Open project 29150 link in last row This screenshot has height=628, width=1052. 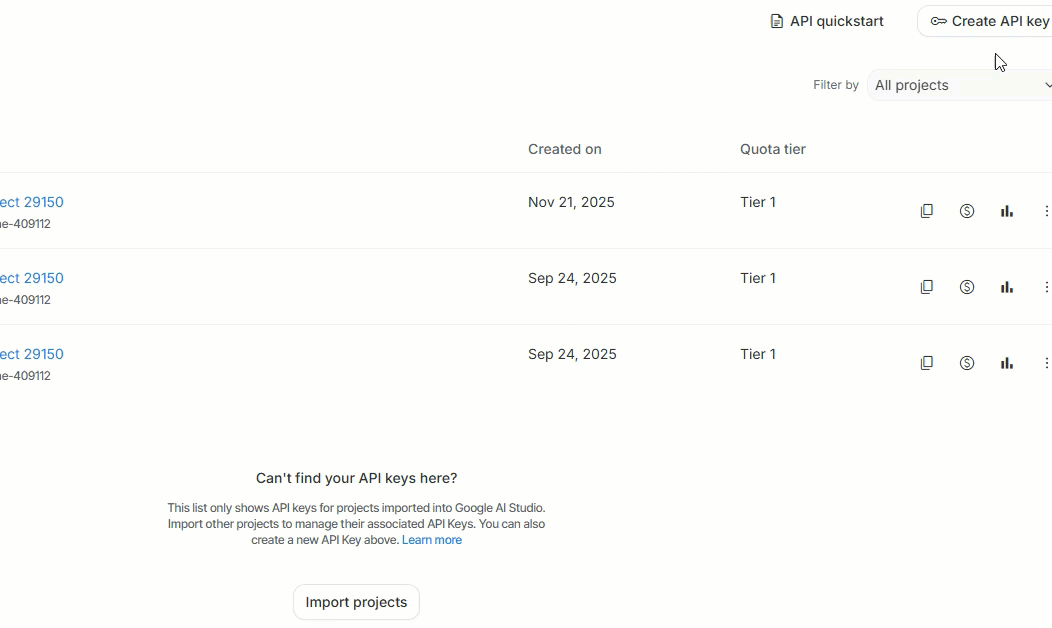tap(31, 354)
